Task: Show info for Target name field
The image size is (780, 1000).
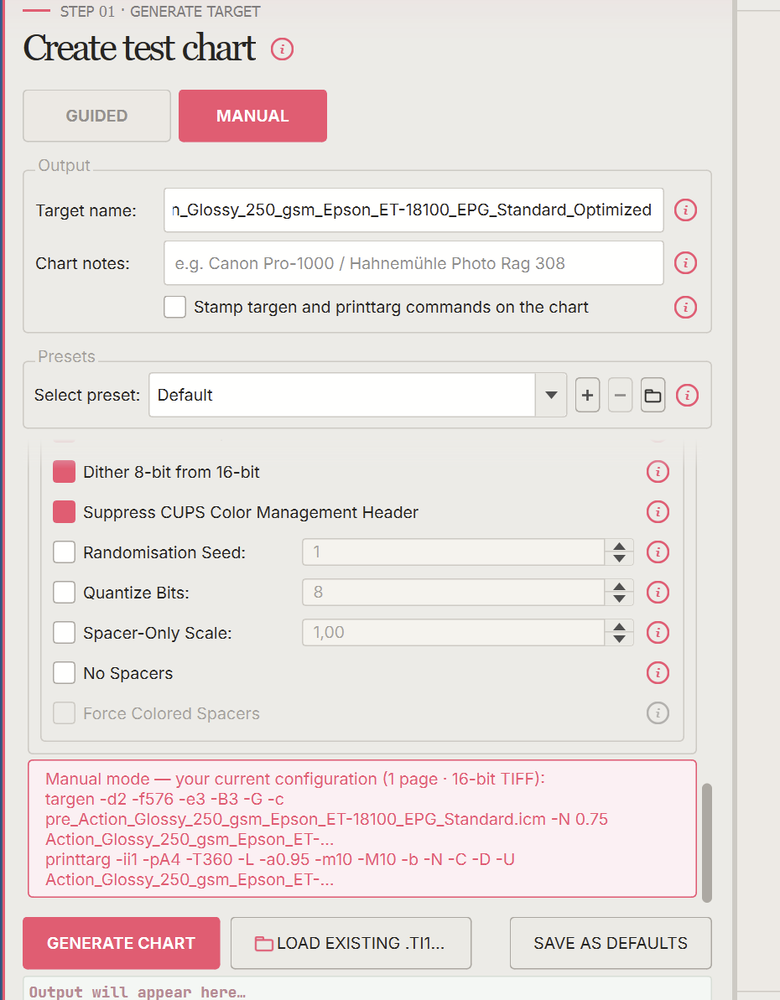Action: click(686, 210)
